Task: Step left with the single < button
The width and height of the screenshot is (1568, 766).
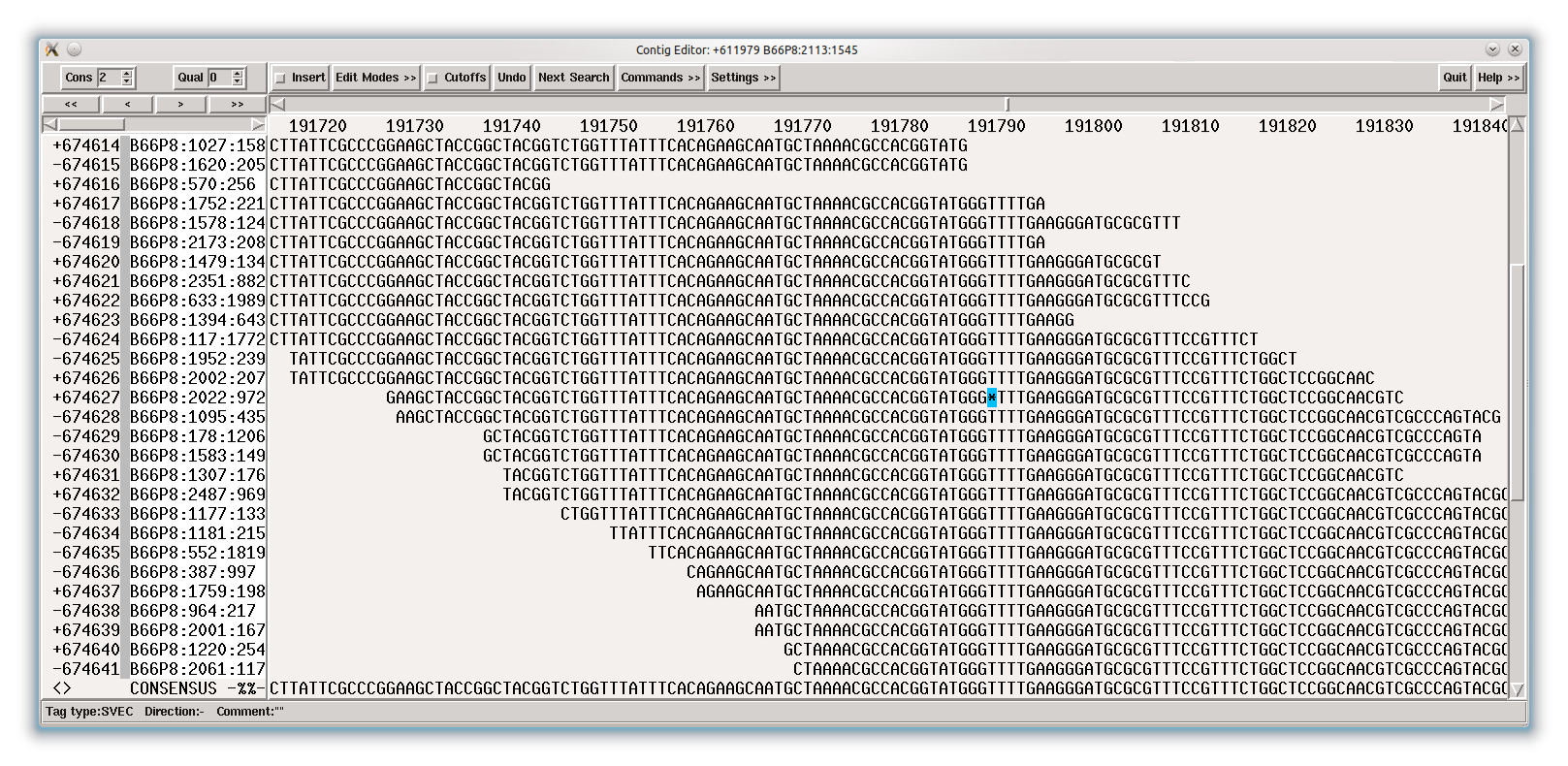Action: click(x=127, y=104)
